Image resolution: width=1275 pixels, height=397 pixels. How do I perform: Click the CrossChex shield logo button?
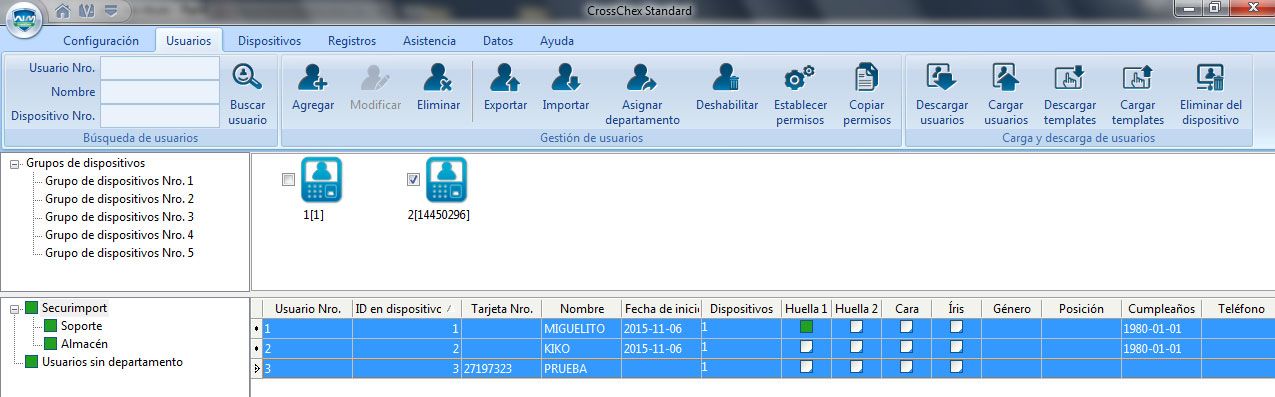click(25, 19)
